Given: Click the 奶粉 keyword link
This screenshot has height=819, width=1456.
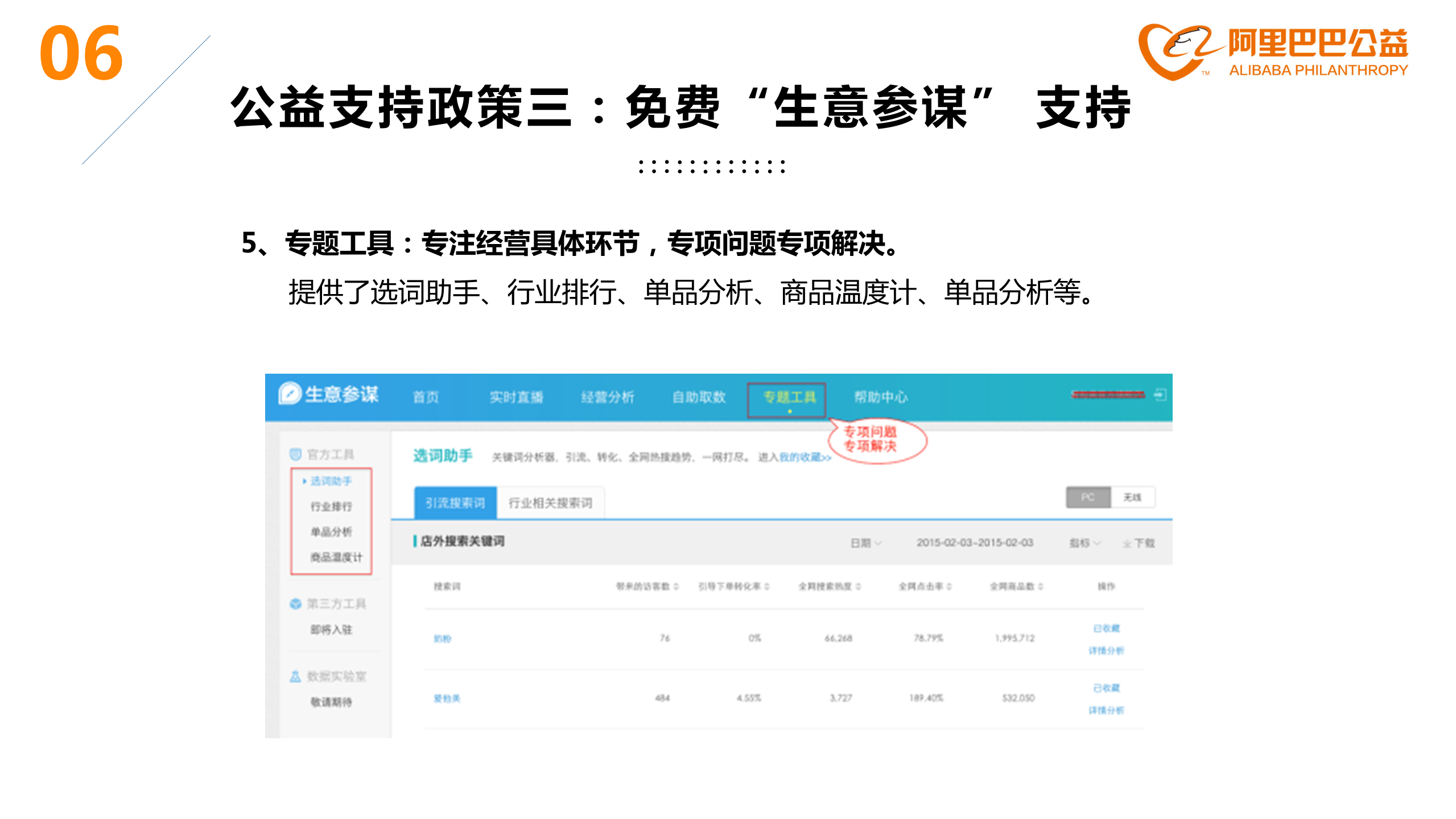Looking at the screenshot, I should click(442, 639).
